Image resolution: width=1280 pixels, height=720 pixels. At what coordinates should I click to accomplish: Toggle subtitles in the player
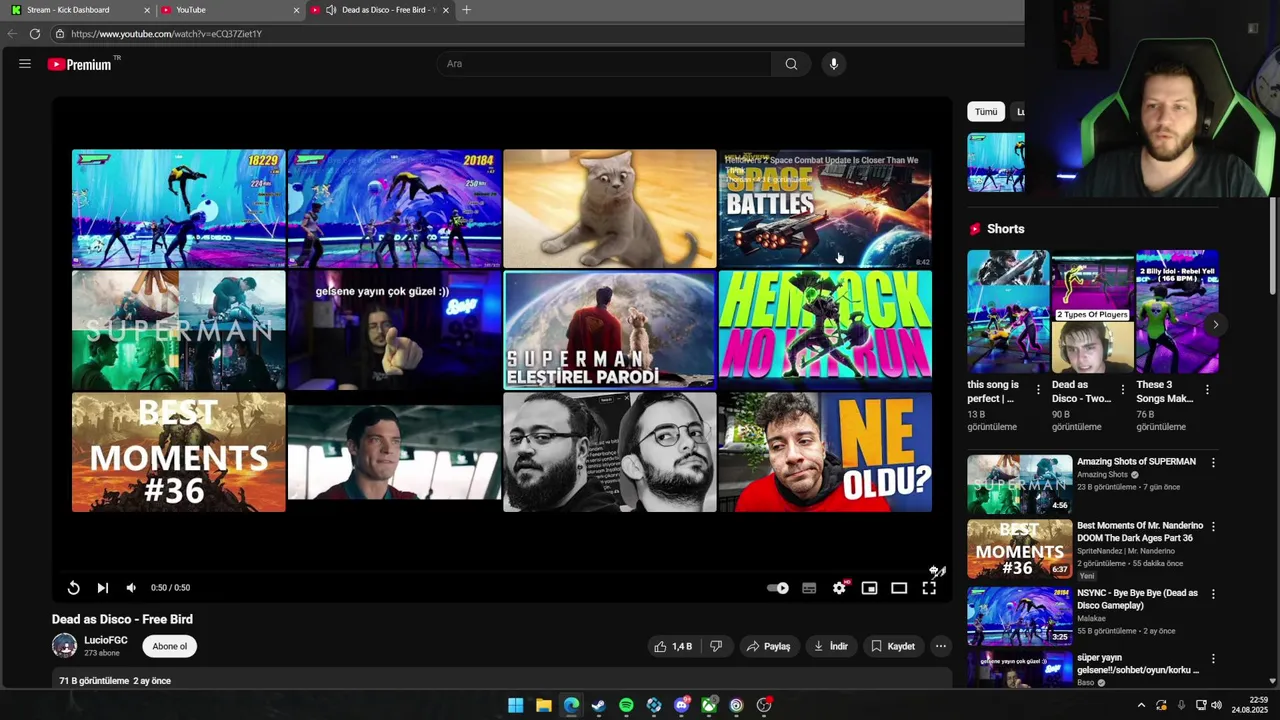(x=809, y=588)
